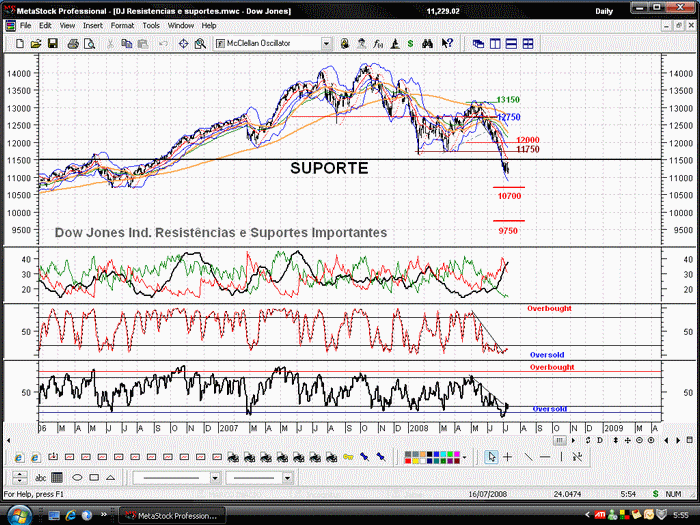This screenshot has width=700, height=525.
Task: Click the context help arrow-question icon
Action: pos(447,44)
